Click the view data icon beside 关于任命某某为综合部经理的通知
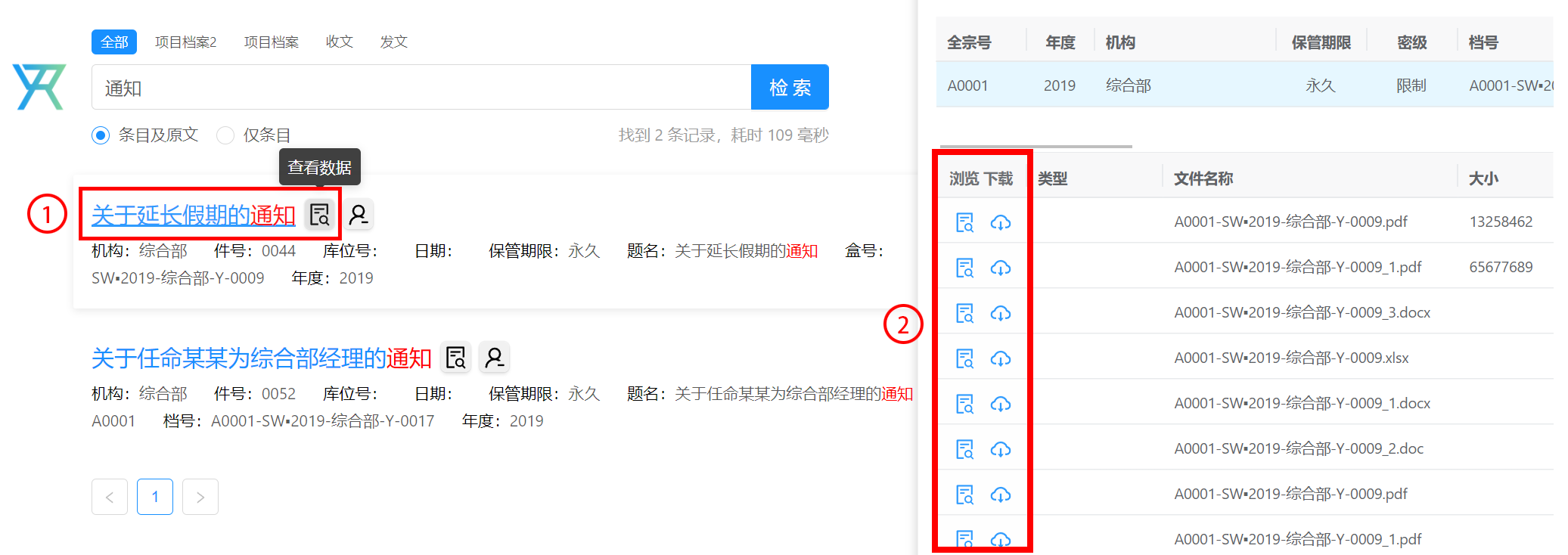The image size is (1568, 555). coord(456,358)
